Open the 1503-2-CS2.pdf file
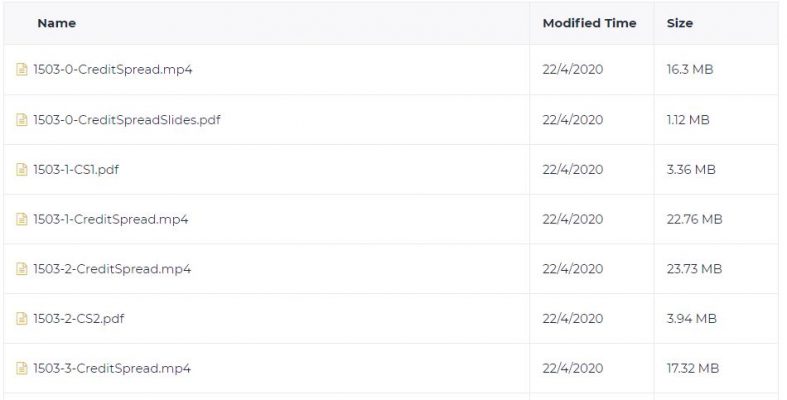The height and width of the screenshot is (400, 787). 78,318
